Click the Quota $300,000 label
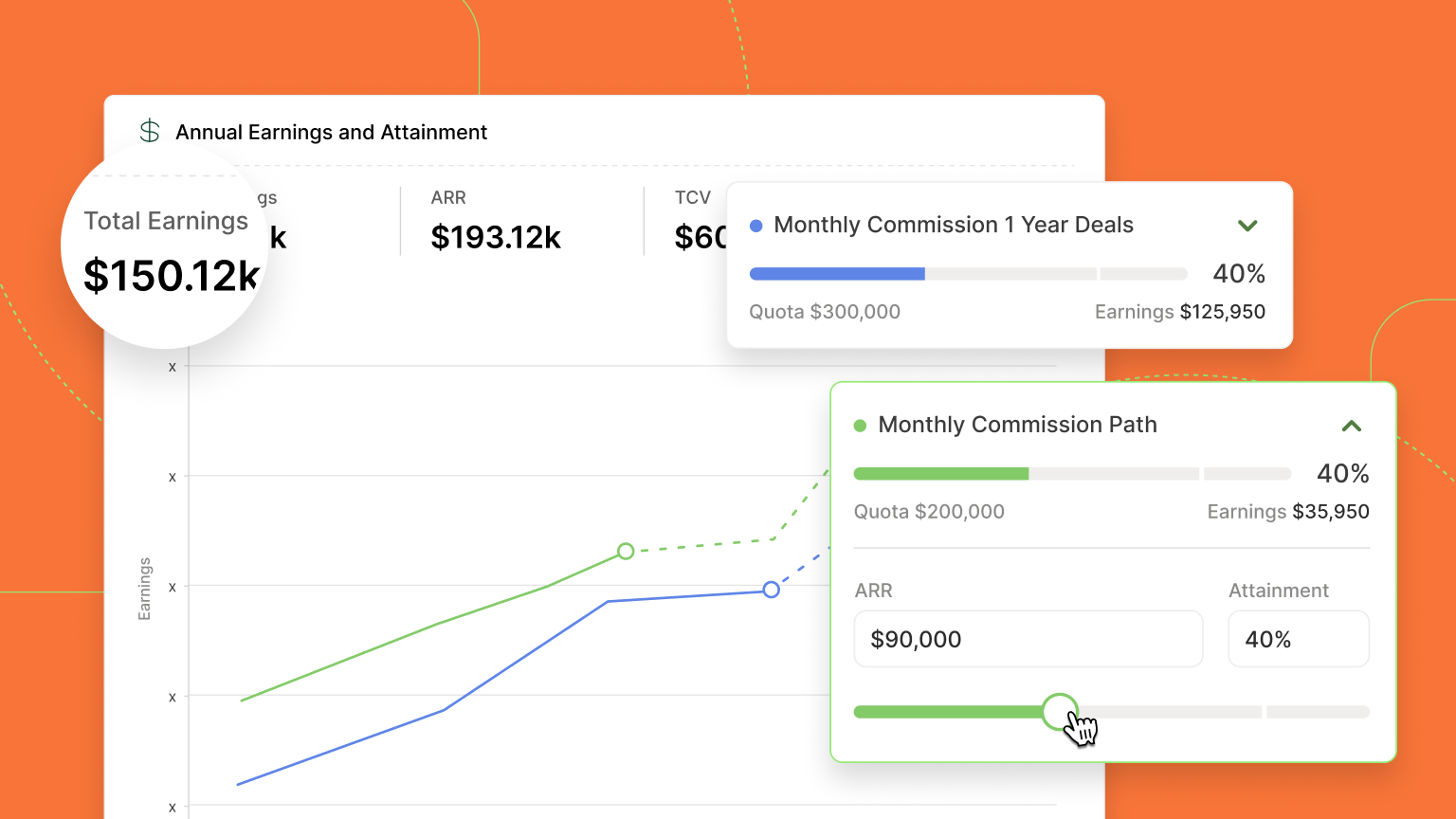The width and height of the screenshot is (1456, 819). (824, 311)
